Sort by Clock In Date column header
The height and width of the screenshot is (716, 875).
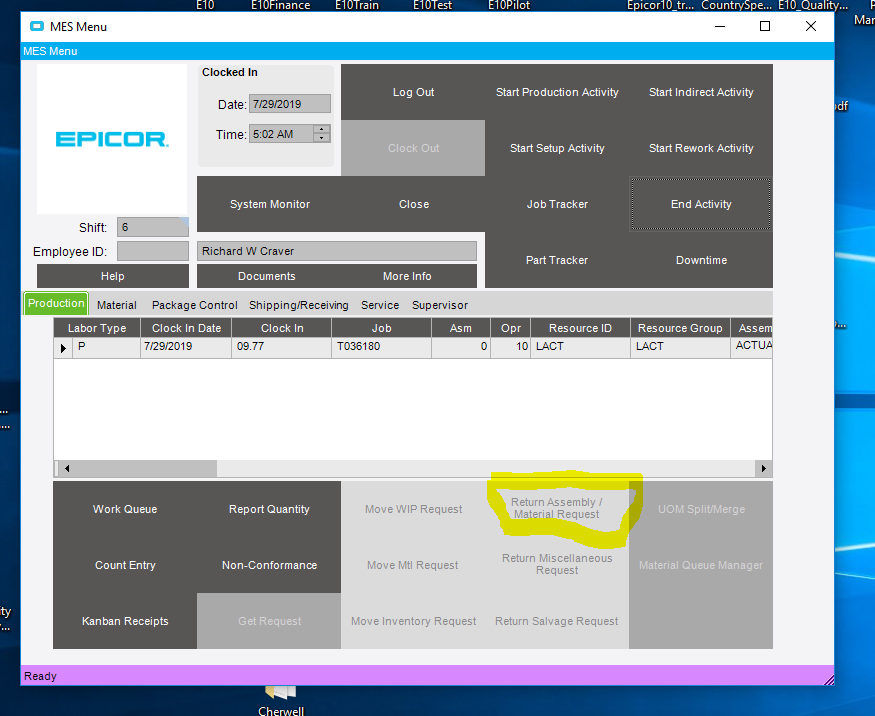click(x=186, y=328)
